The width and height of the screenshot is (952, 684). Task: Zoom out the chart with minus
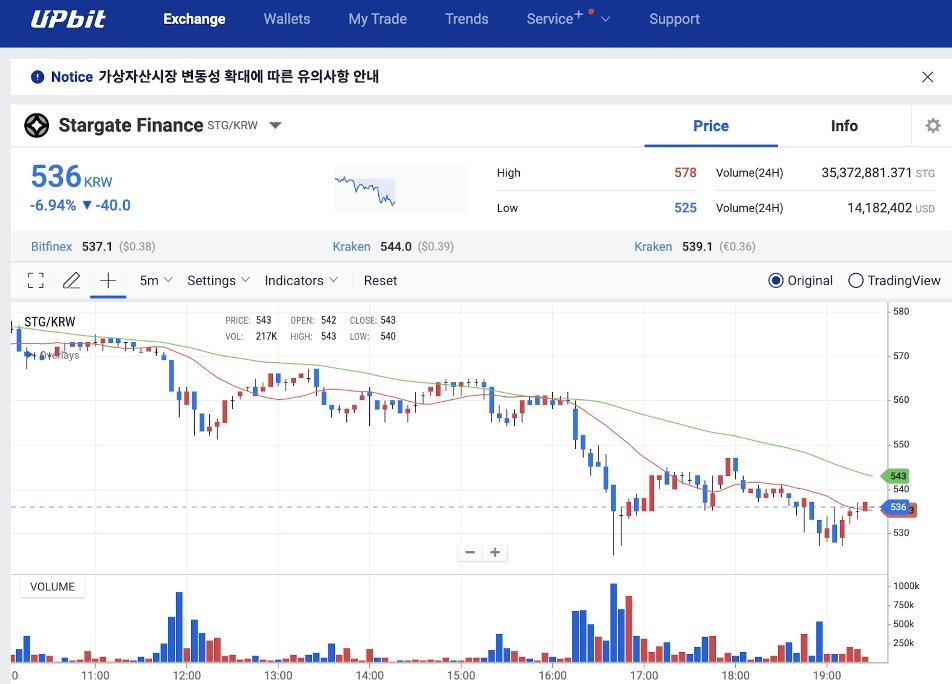pyautogui.click(x=470, y=552)
